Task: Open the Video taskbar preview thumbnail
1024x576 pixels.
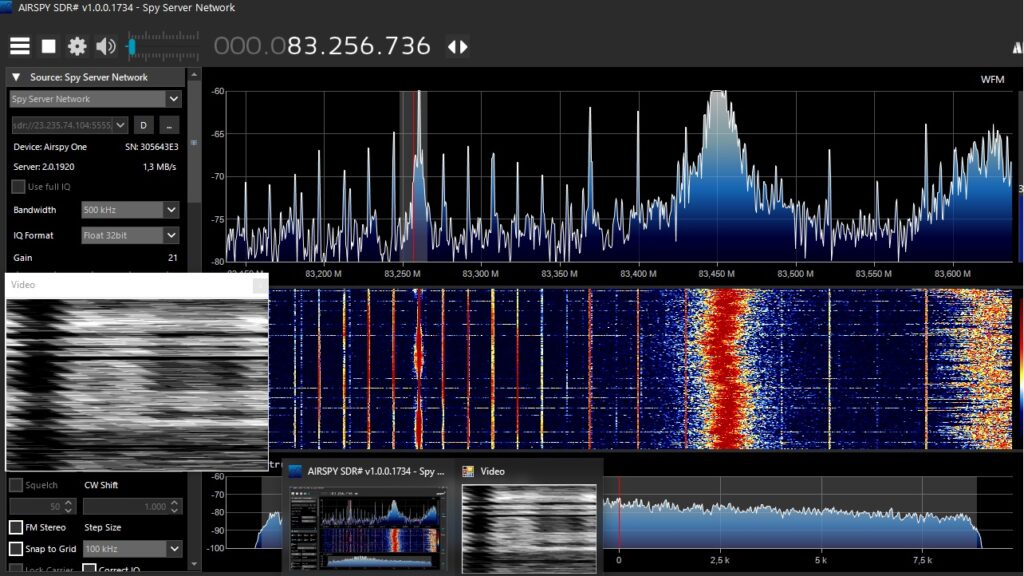Action: [x=529, y=529]
